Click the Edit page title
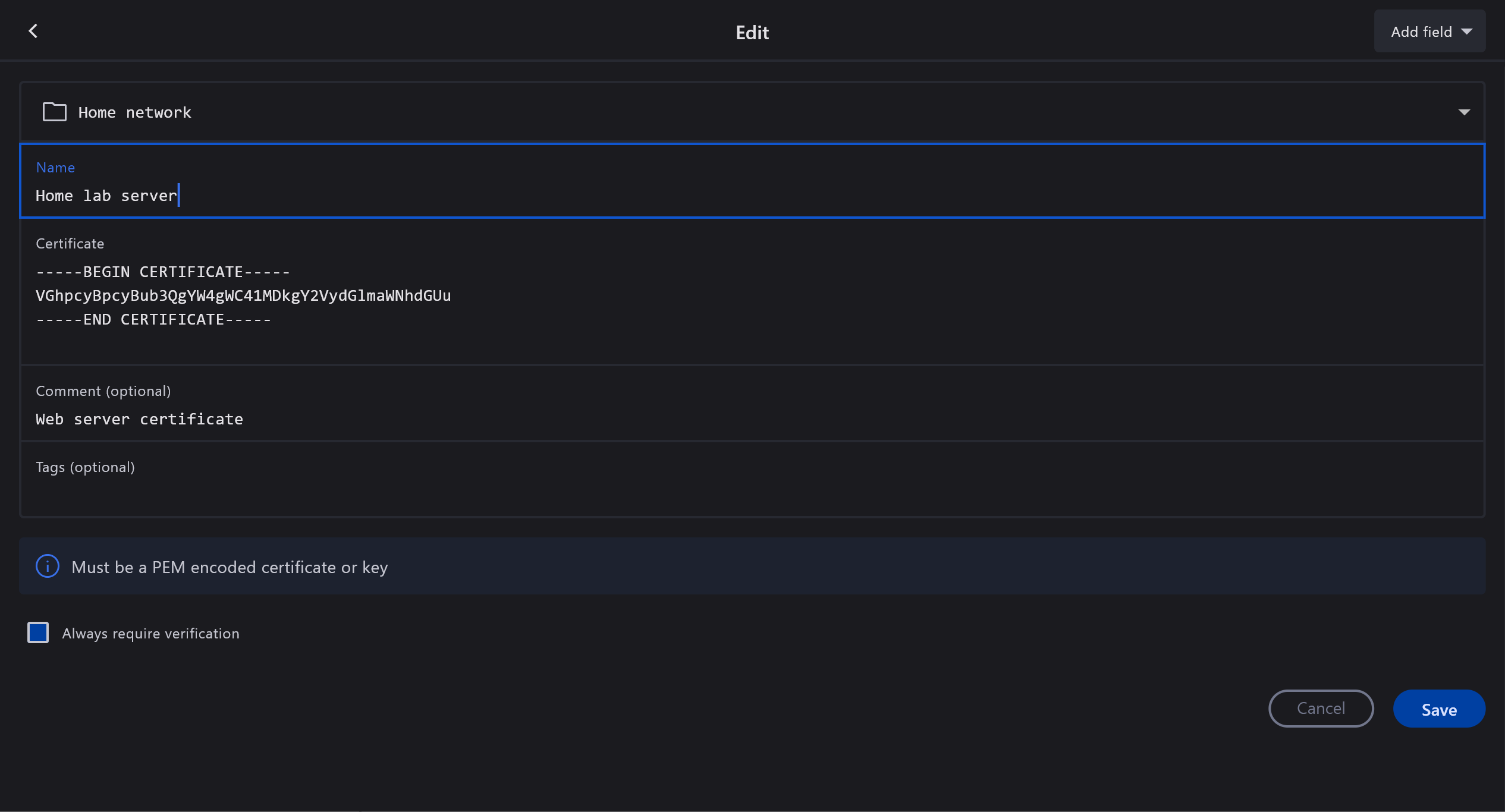1505x812 pixels. (752, 32)
